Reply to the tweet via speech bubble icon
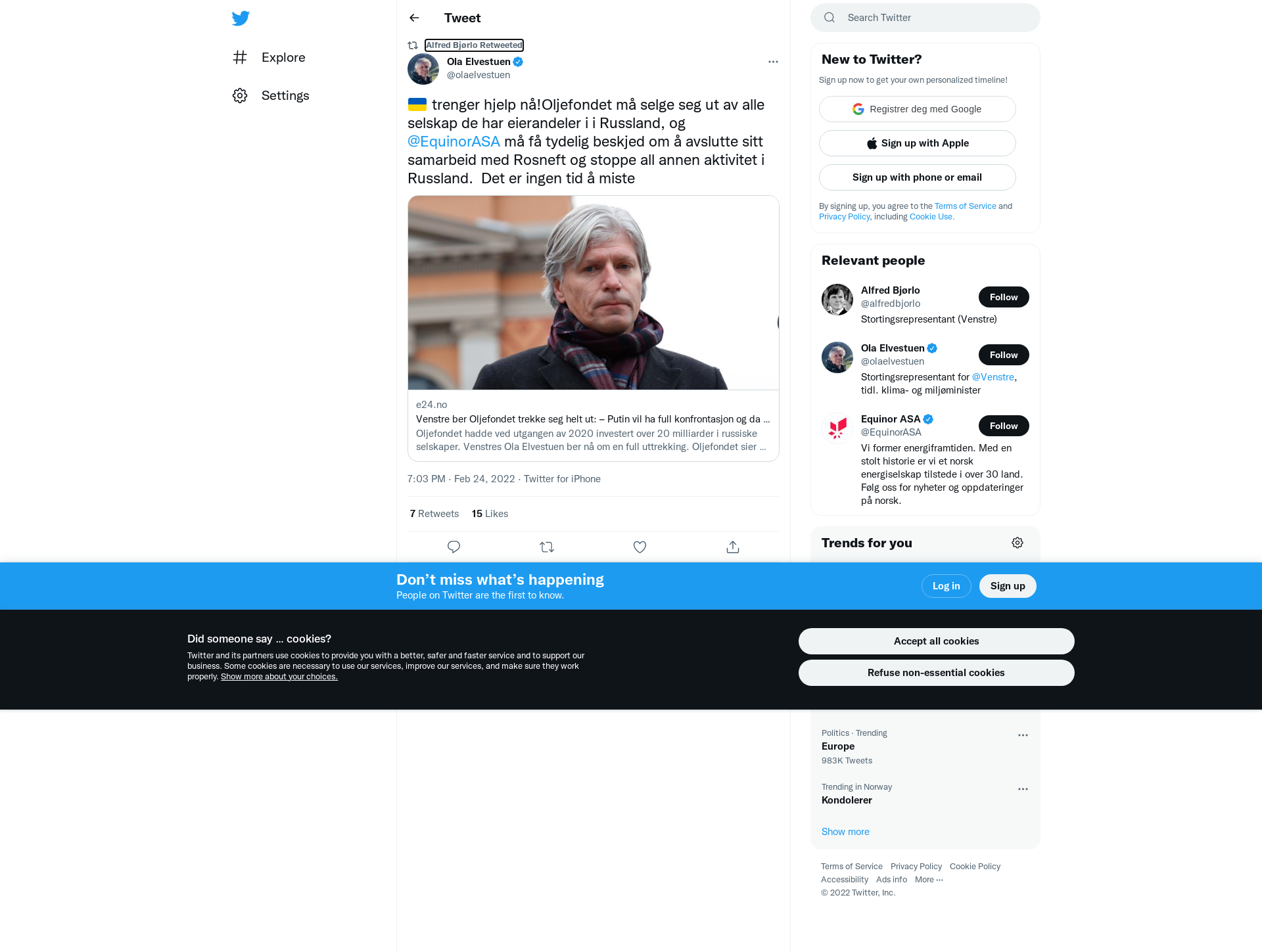The image size is (1262, 952). 454,547
